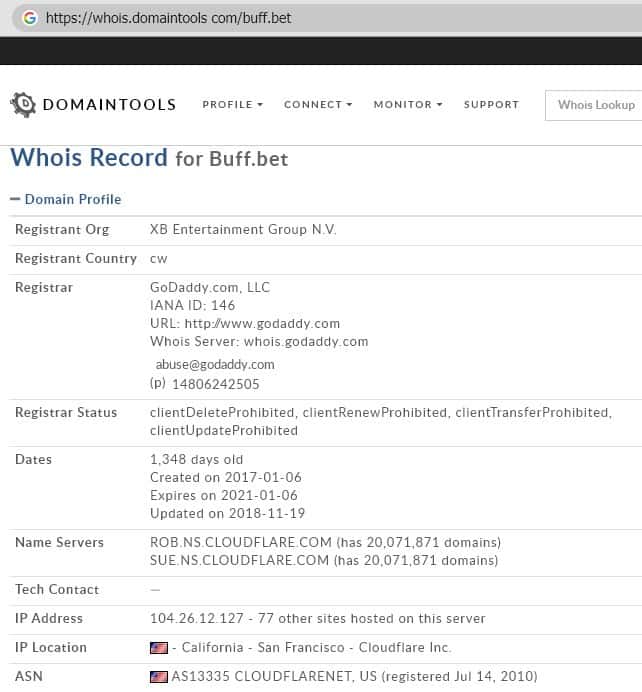This screenshot has height=692, width=642.
Task: Click 'GoDaddy.com, LLC' registrar name
Action: (210, 287)
